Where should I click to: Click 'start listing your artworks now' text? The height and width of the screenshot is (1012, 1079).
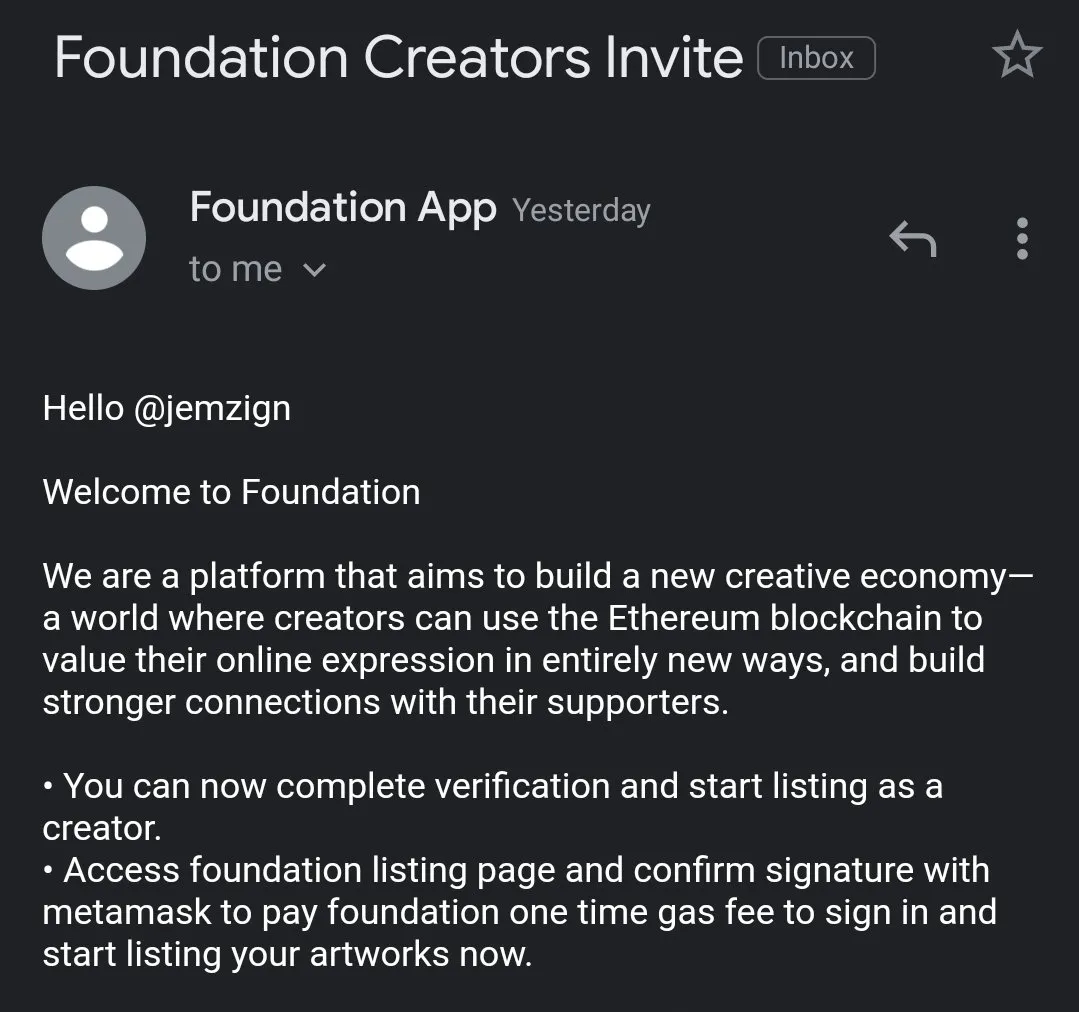coord(287,955)
